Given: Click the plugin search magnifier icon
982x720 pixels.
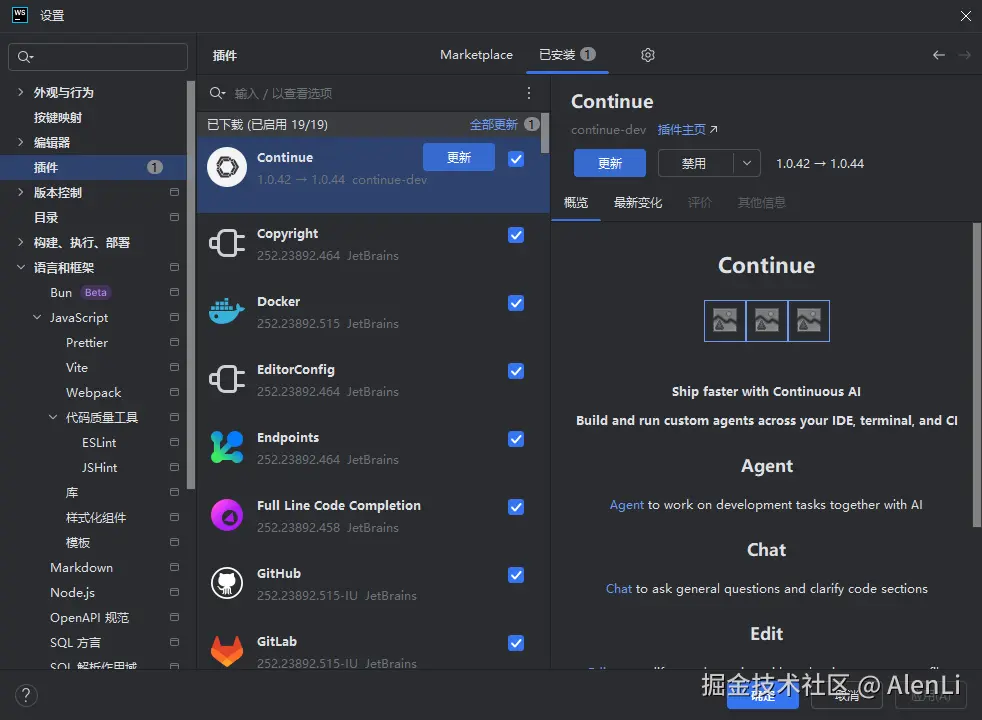Looking at the screenshot, I should click(217, 93).
